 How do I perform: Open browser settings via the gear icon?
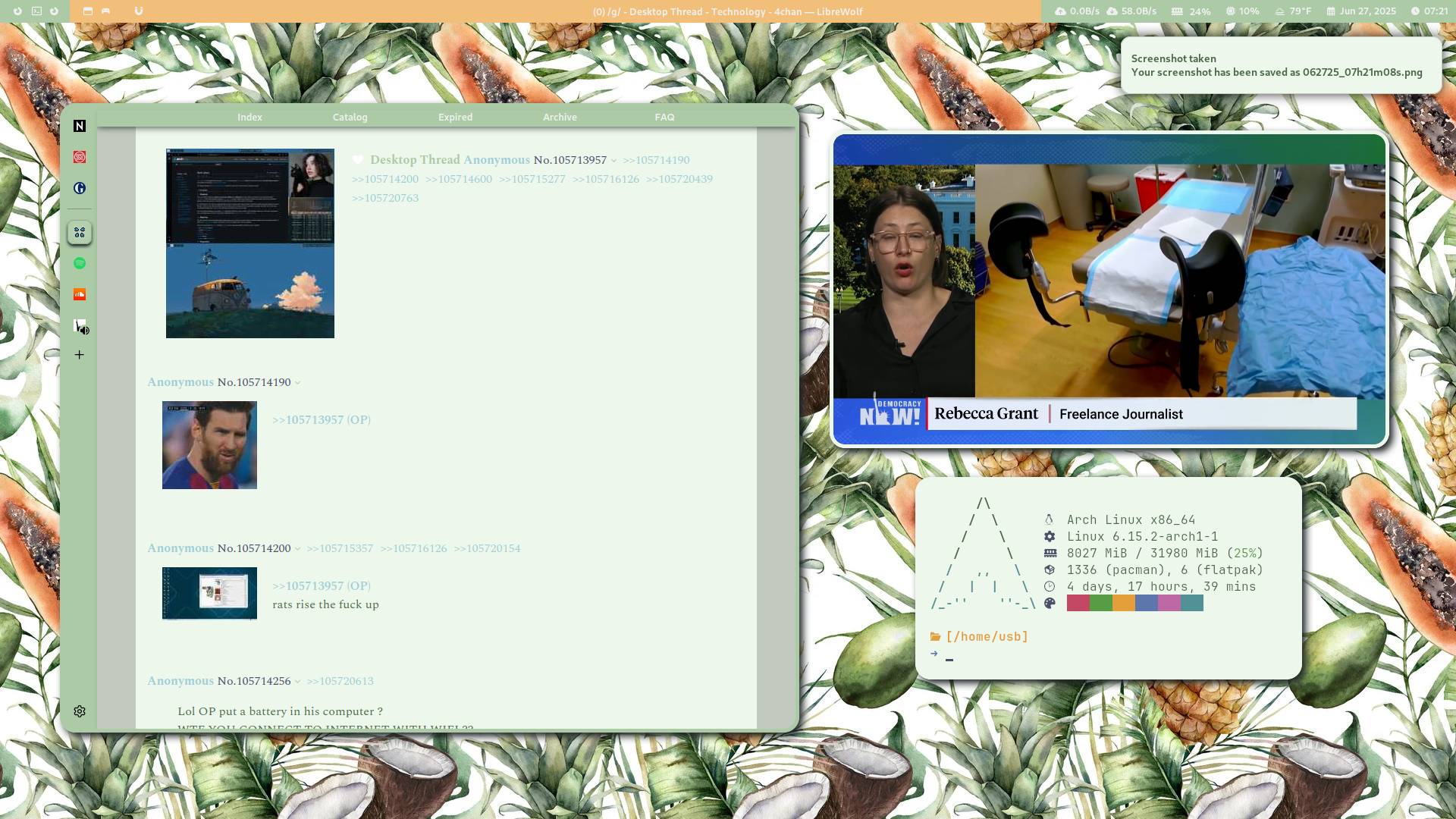80,711
